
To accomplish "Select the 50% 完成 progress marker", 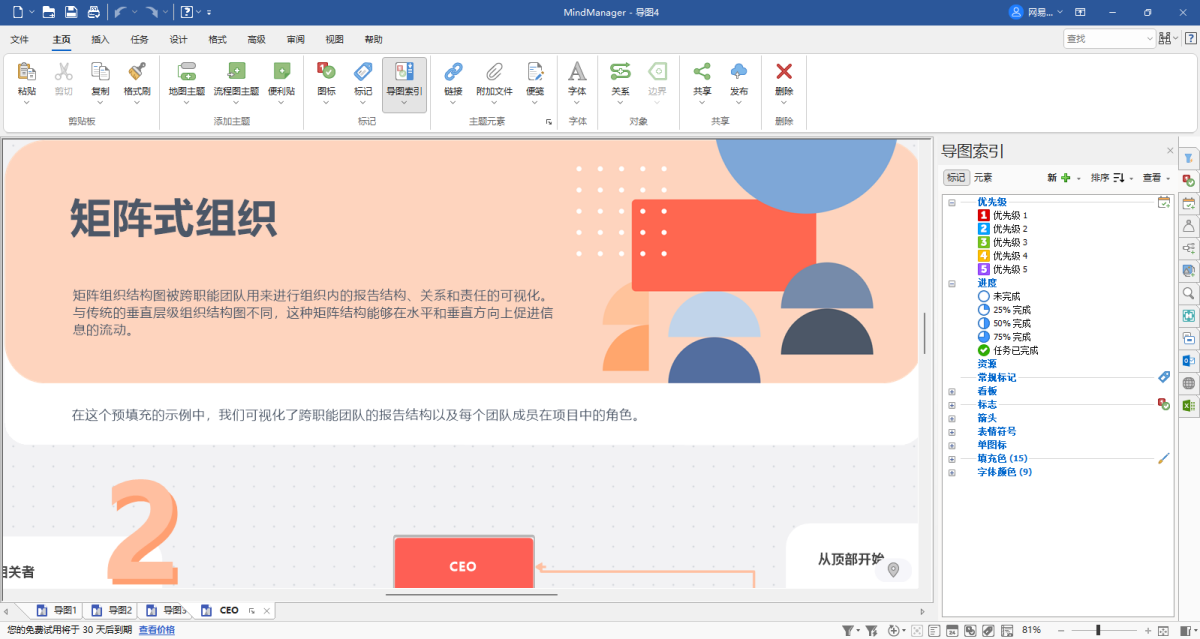I will click(1004, 323).
